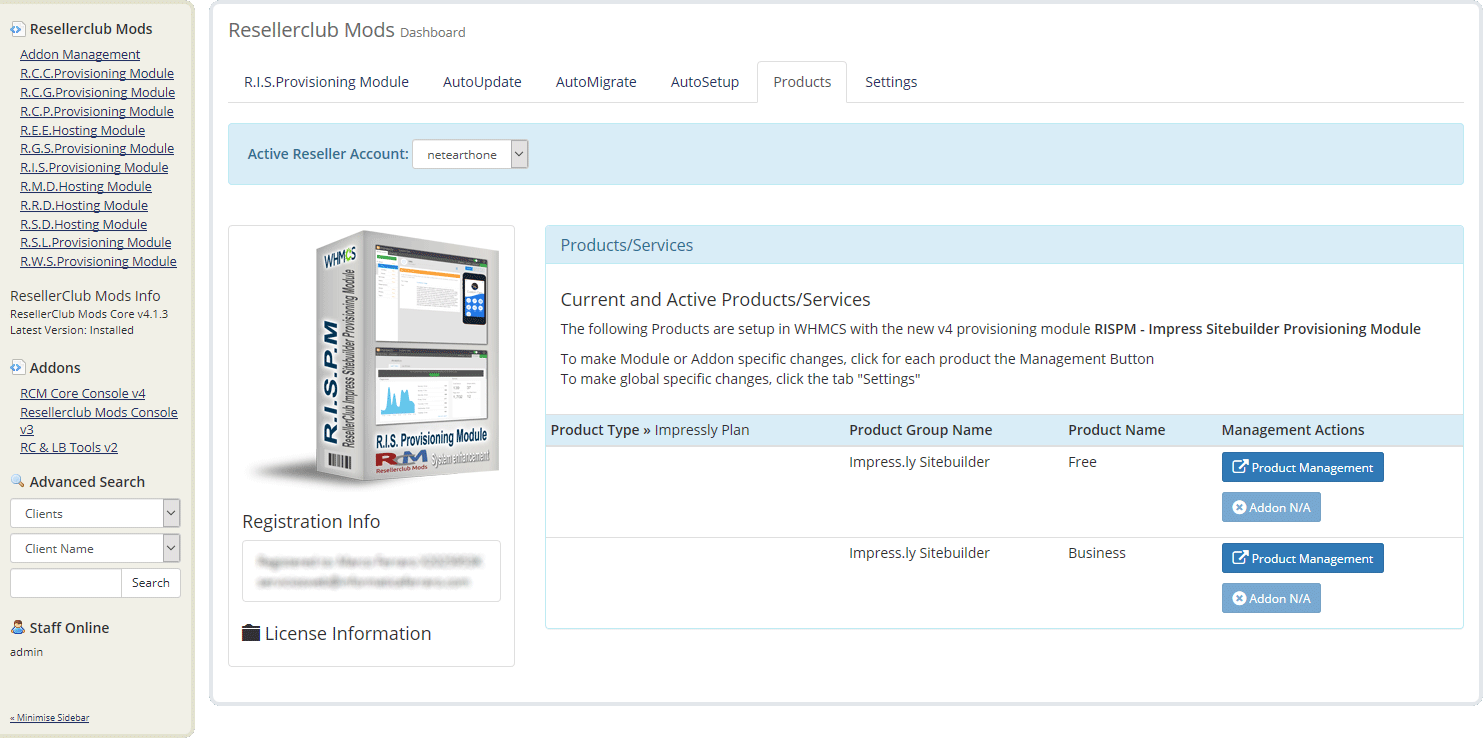Click the admin staff name
The image size is (1483, 738).
click(26, 652)
